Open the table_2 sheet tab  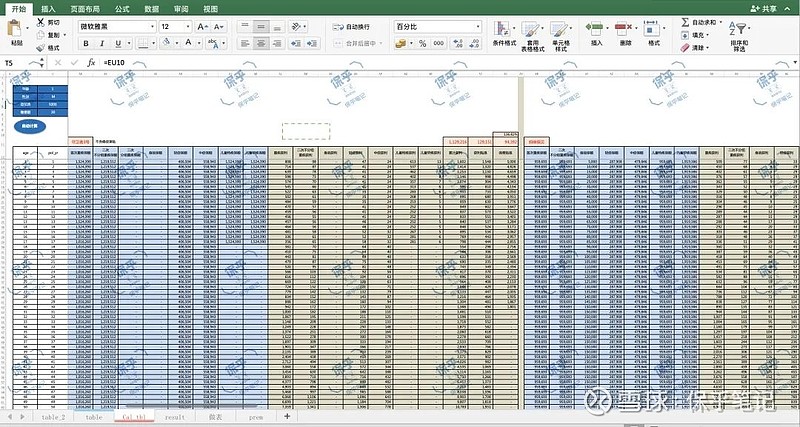pos(53,417)
